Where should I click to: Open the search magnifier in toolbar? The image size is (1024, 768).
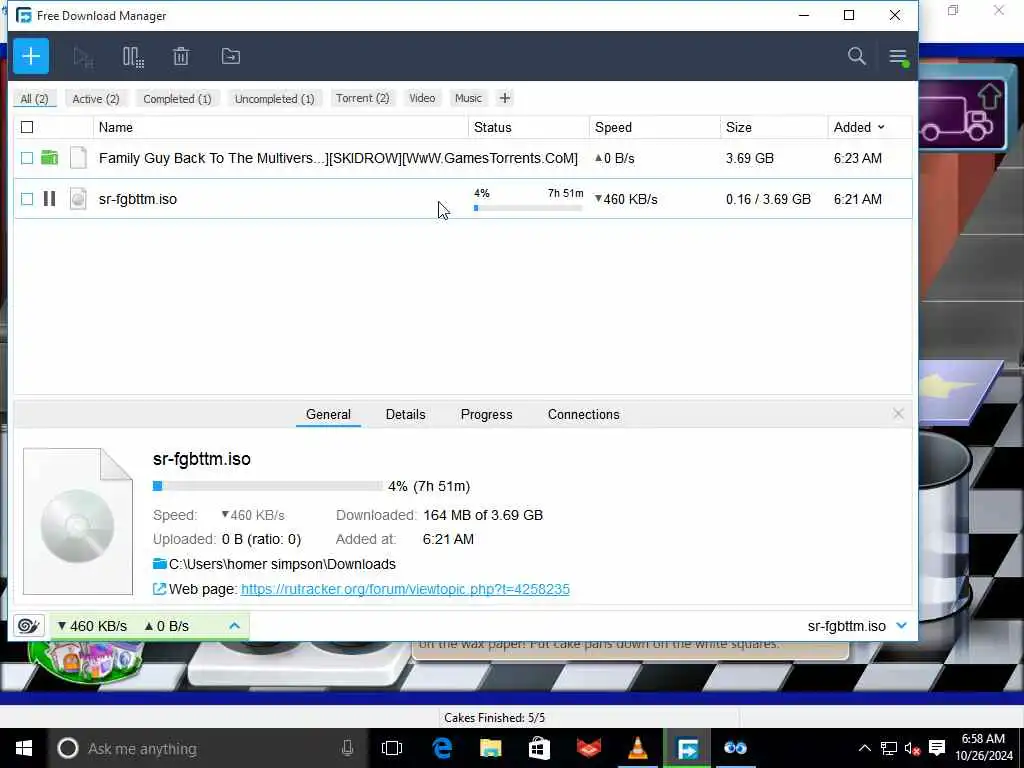tap(857, 56)
